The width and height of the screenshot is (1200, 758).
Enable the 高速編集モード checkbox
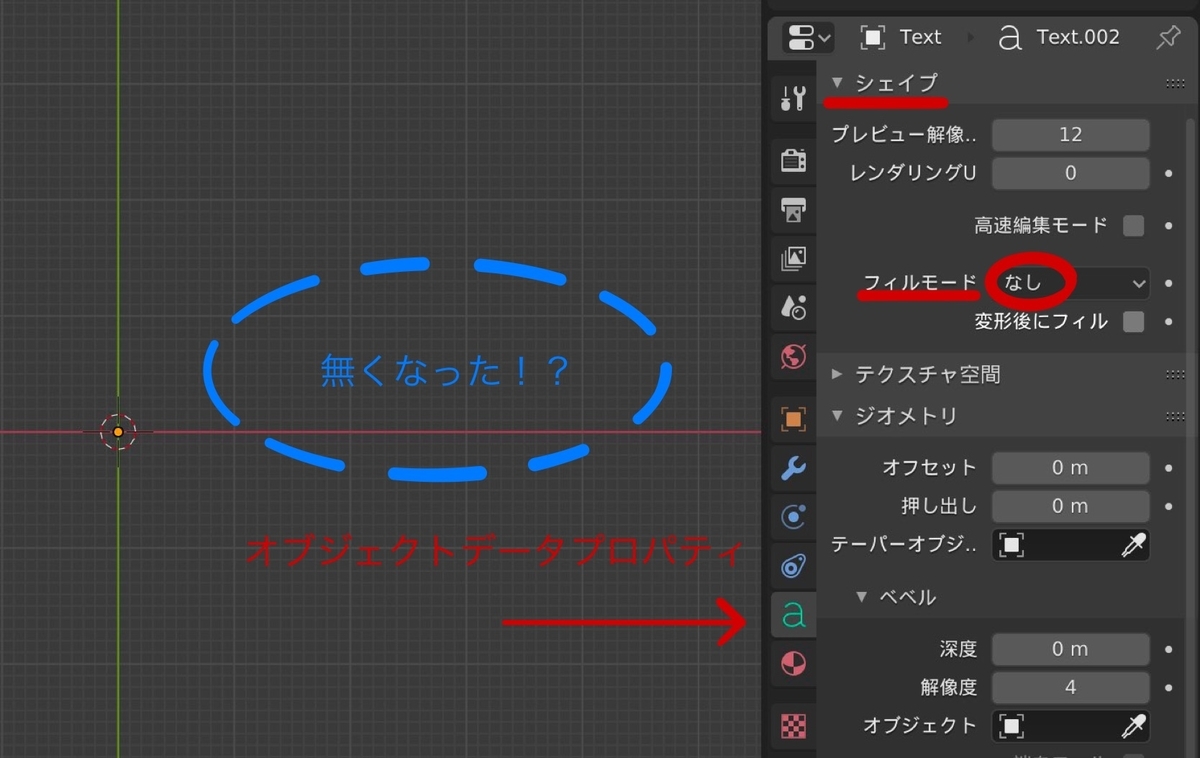[1135, 225]
